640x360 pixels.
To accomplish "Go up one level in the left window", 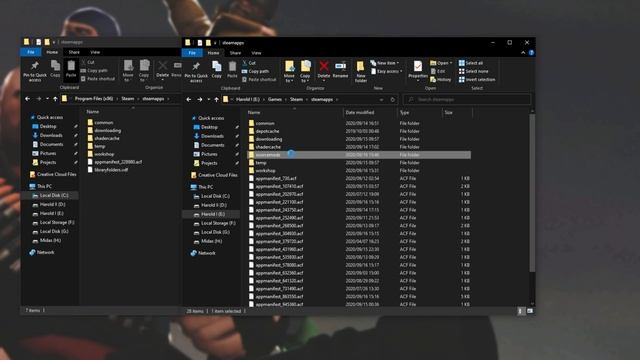I will click(55, 98).
